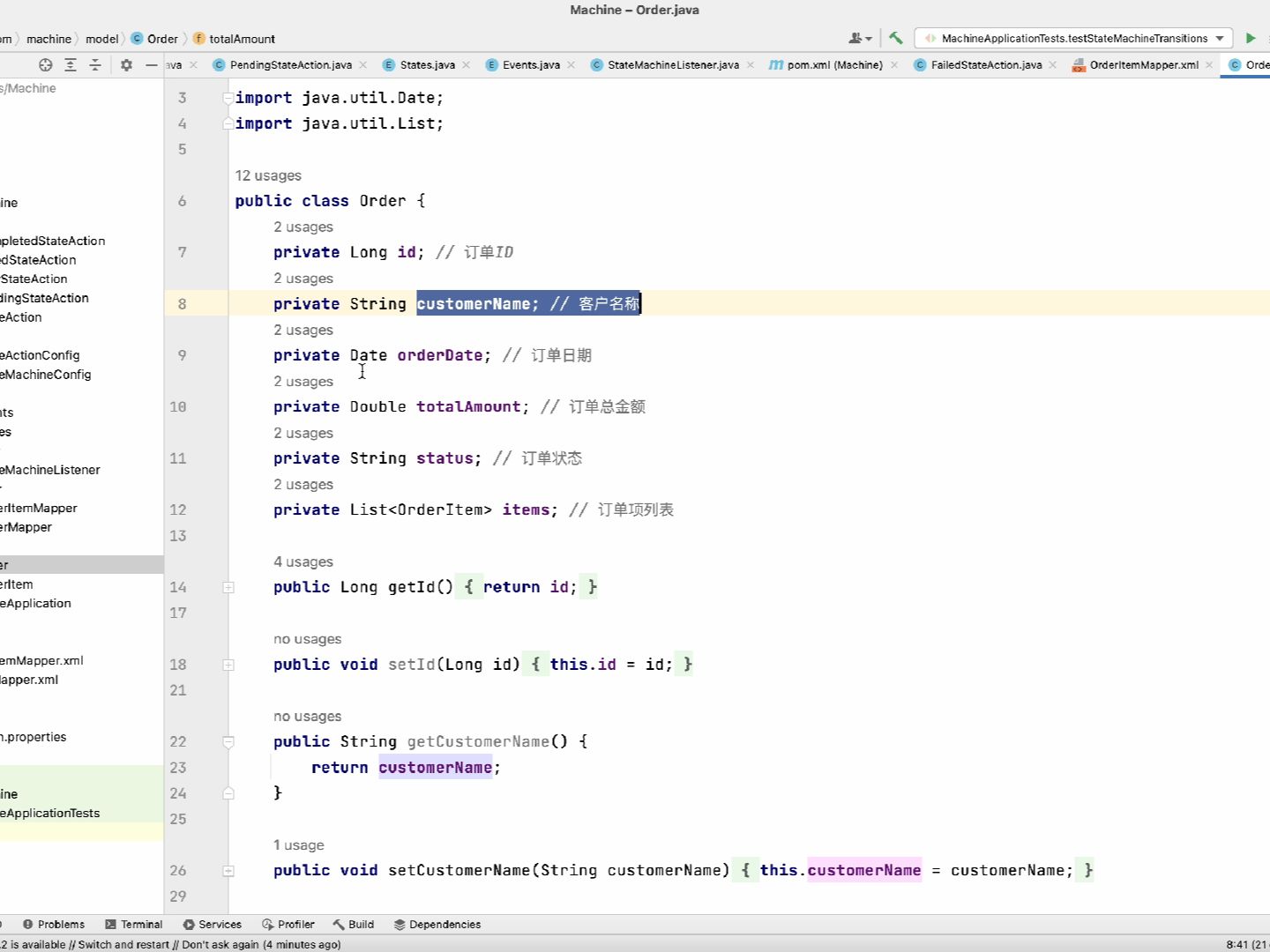
Task: Open the project panel gear options
Action: (126, 64)
